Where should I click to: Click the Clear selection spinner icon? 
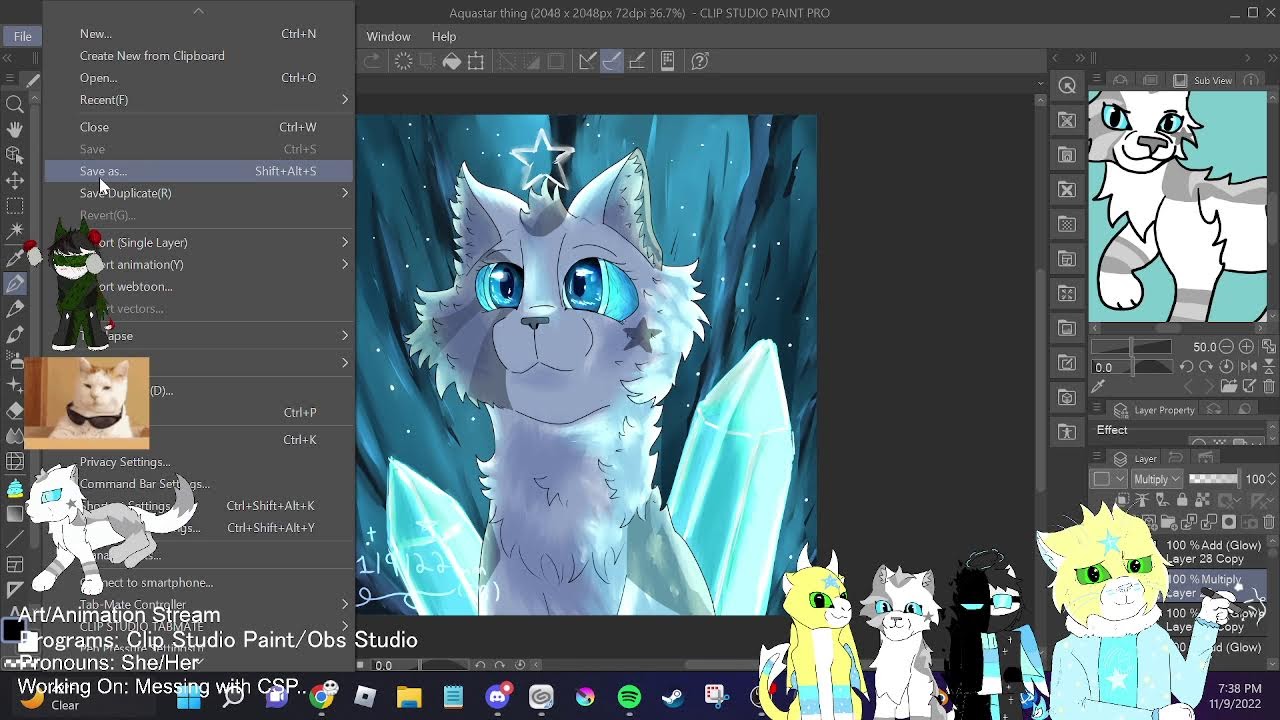click(x=404, y=61)
